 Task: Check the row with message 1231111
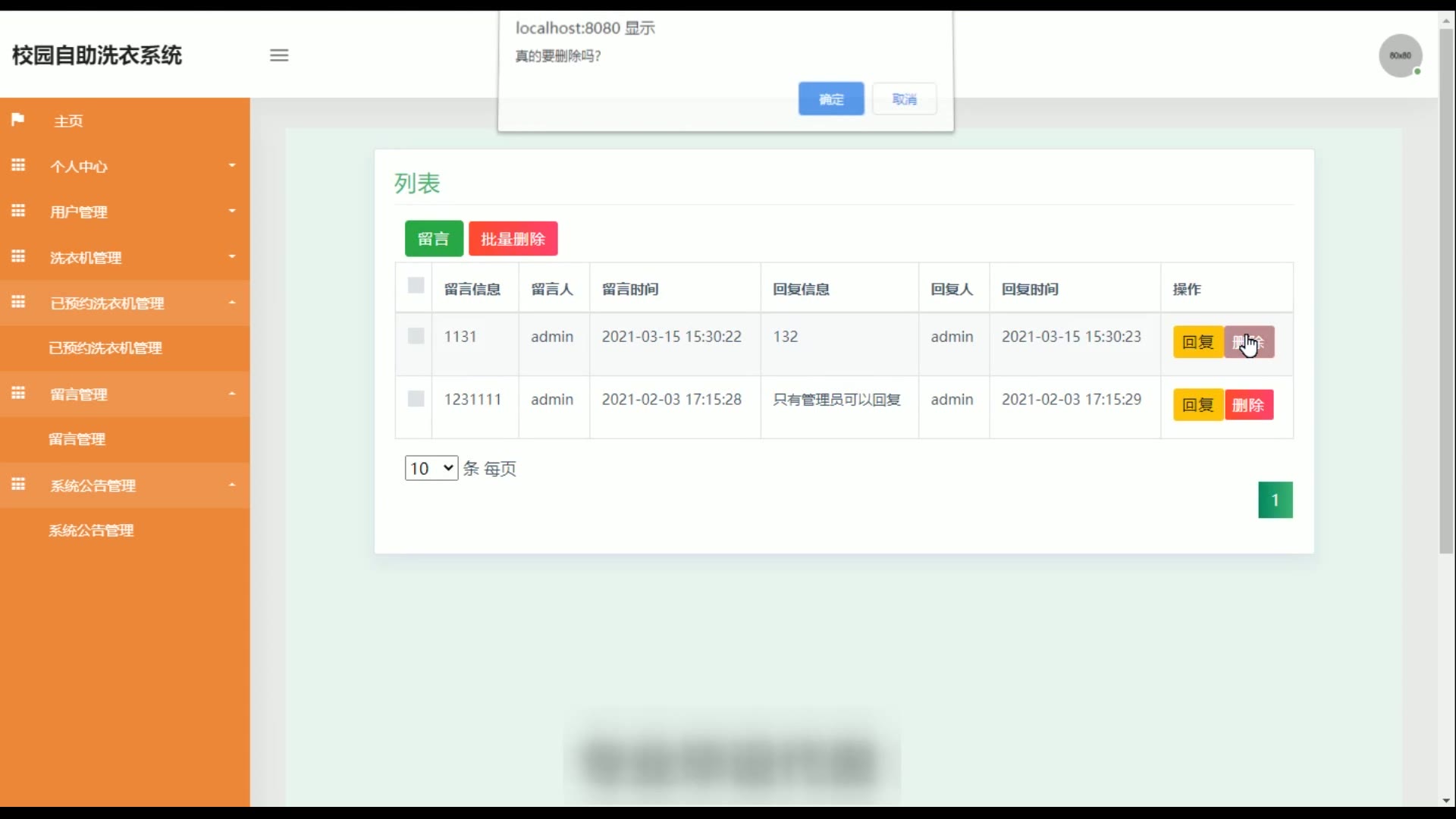pyautogui.click(x=416, y=399)
